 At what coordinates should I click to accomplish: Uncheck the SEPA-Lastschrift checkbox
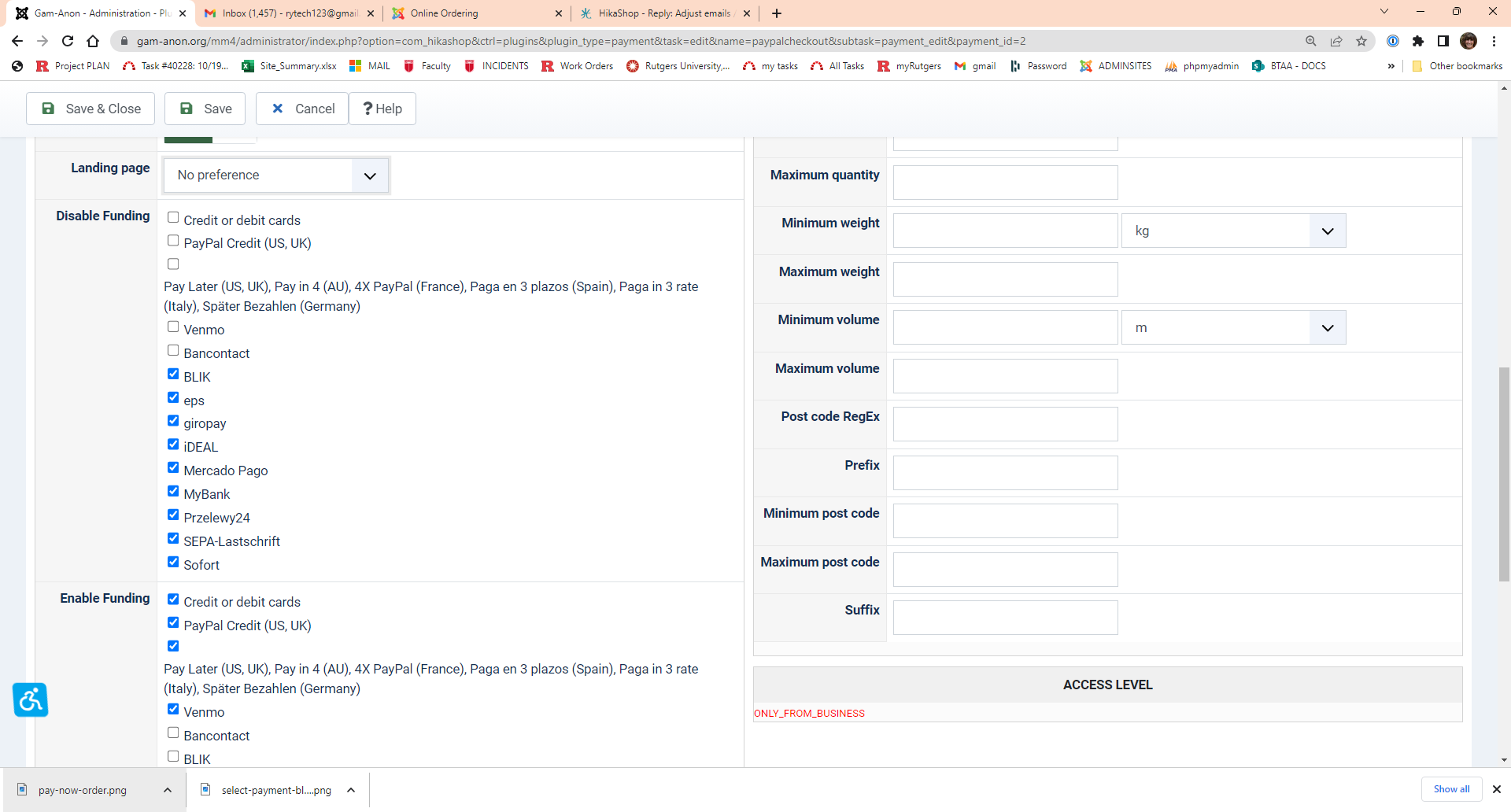pos(173,539)
